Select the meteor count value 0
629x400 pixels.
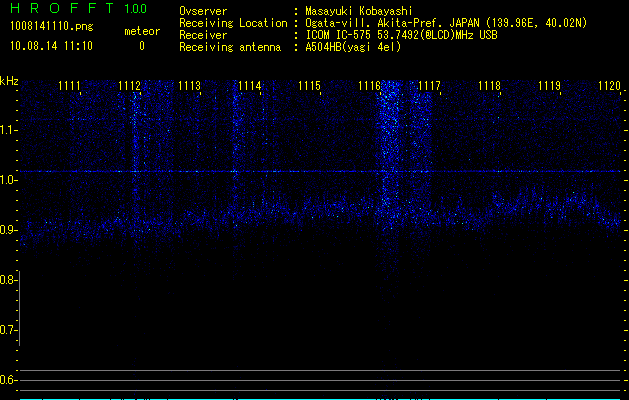[x=142, y=46]
